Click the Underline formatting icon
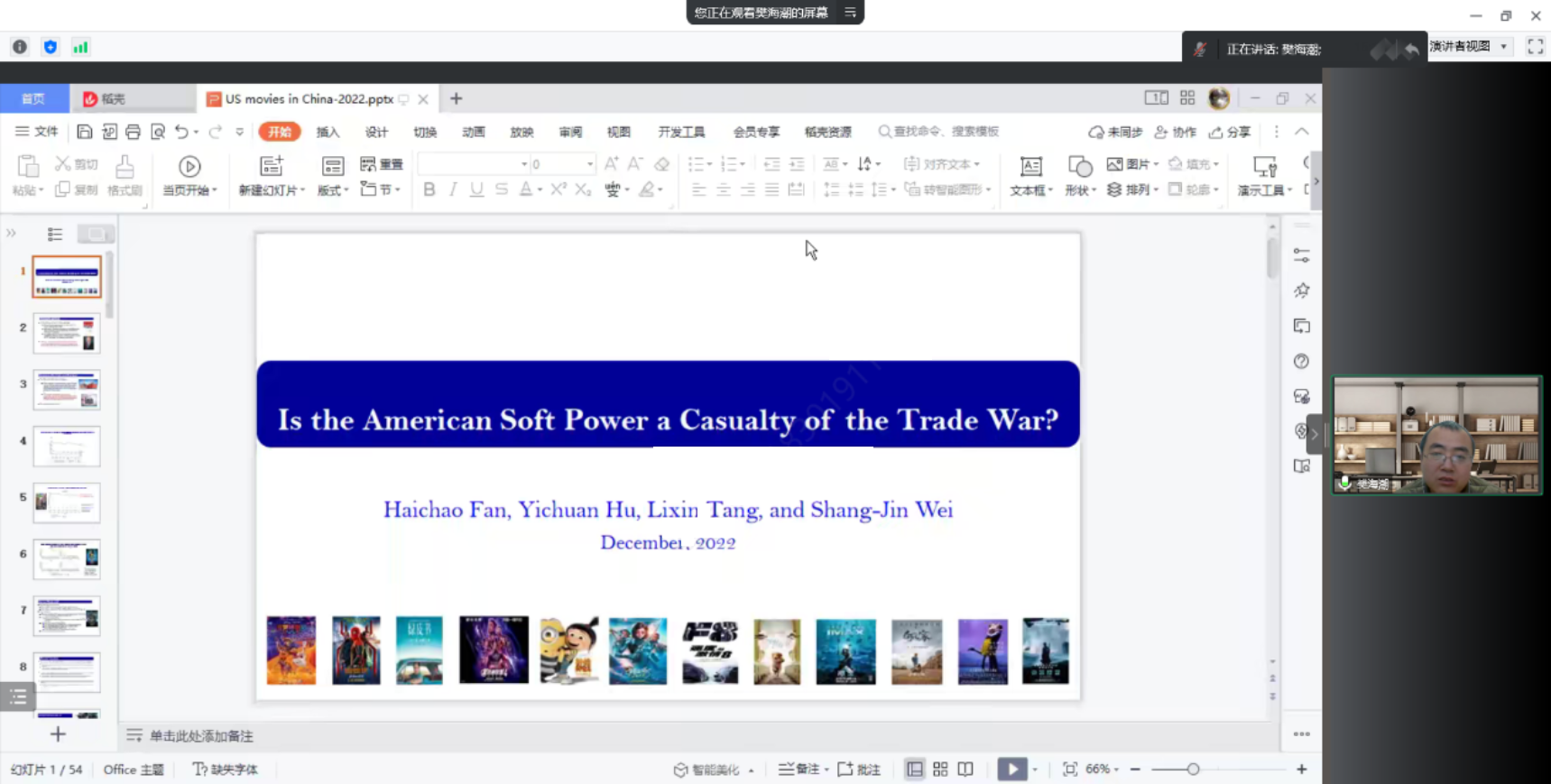 476,189
